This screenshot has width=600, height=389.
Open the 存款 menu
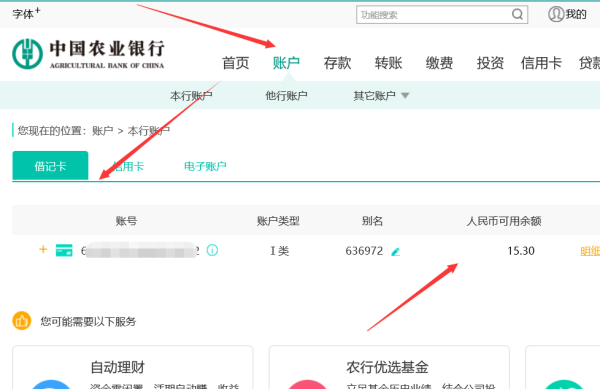pos(337,63)
